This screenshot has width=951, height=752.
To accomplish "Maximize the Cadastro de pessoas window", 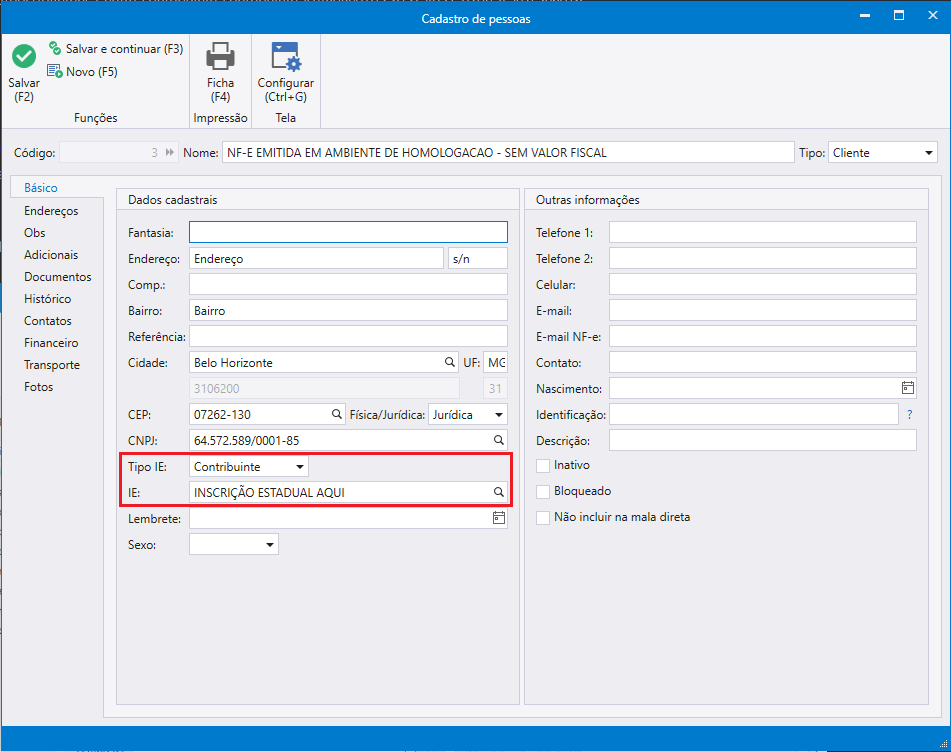I will pos(899,16).
